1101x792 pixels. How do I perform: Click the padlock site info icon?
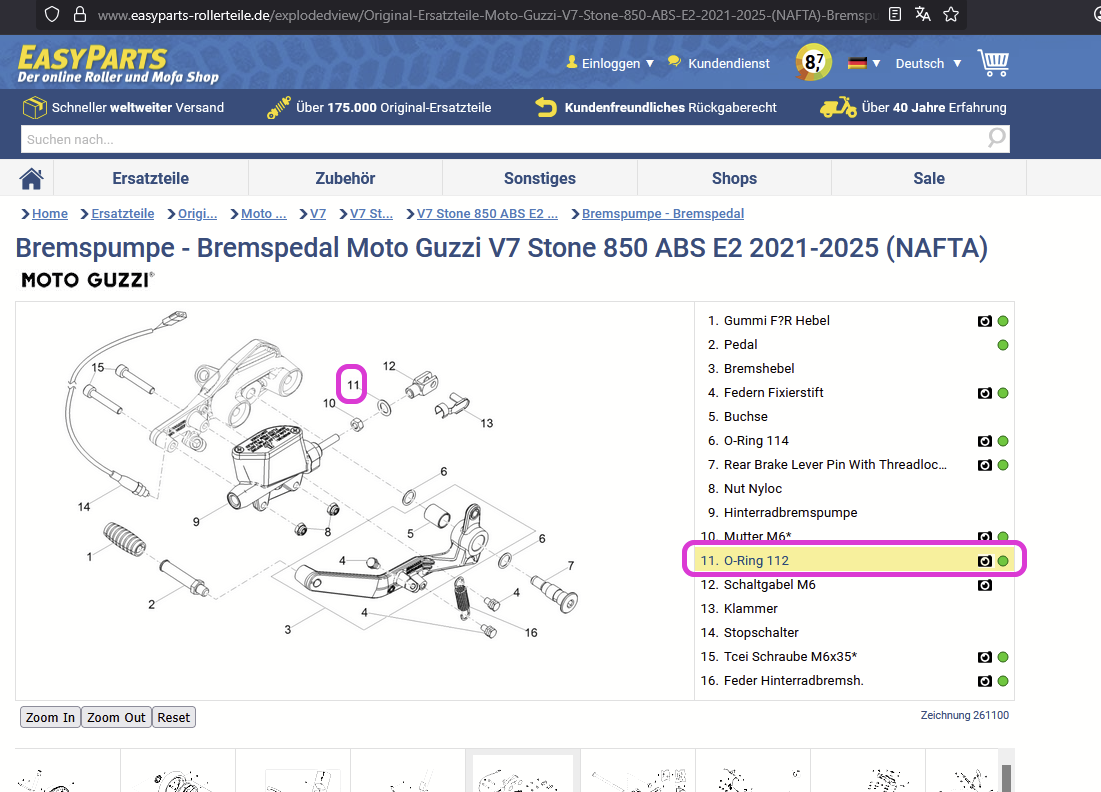tap(80, 15)
